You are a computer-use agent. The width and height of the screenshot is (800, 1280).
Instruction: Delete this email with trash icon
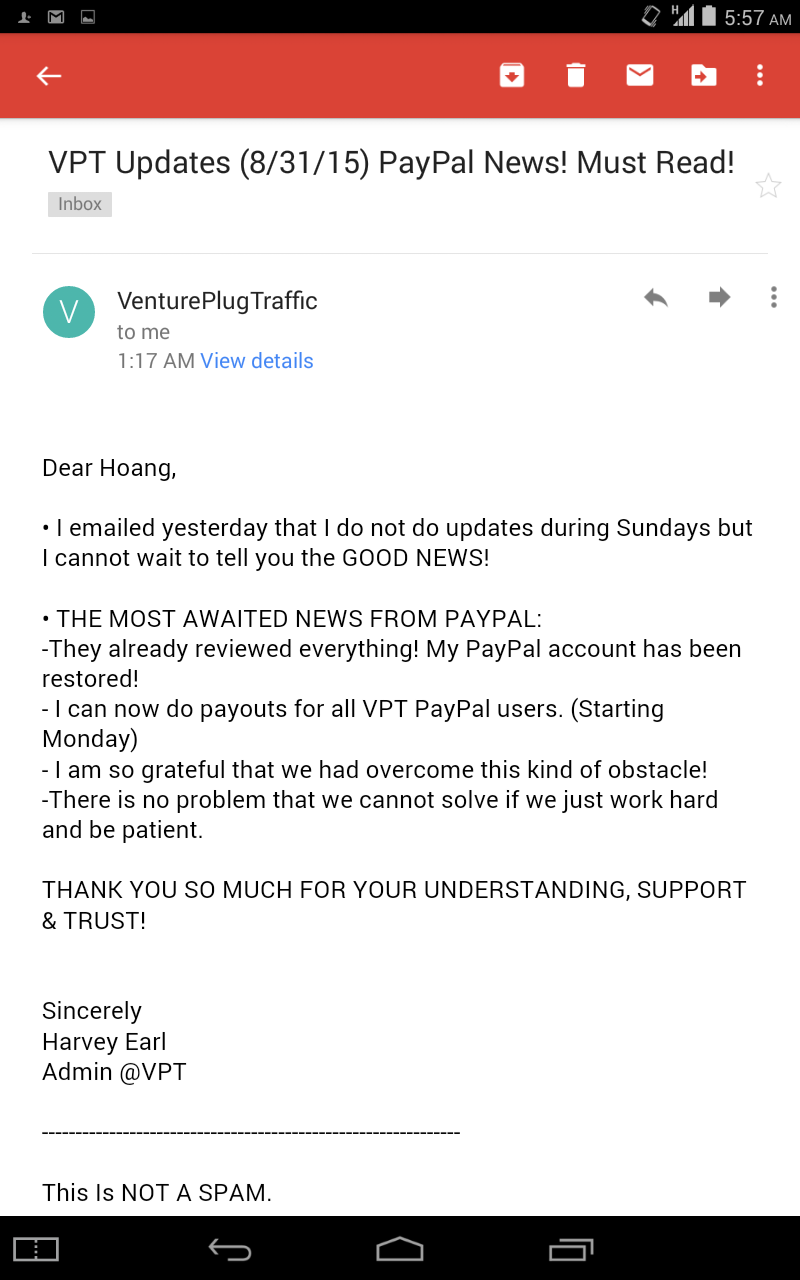point(576,76)
